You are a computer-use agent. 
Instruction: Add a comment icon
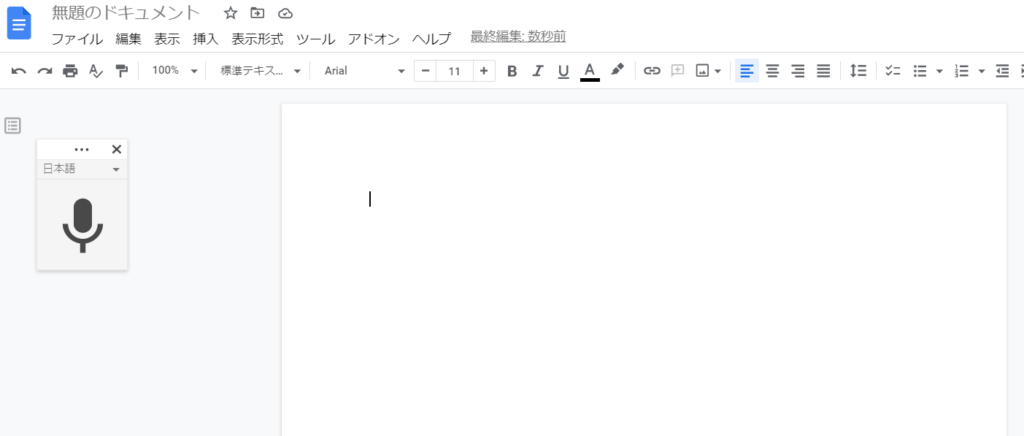tap(678, 71)
